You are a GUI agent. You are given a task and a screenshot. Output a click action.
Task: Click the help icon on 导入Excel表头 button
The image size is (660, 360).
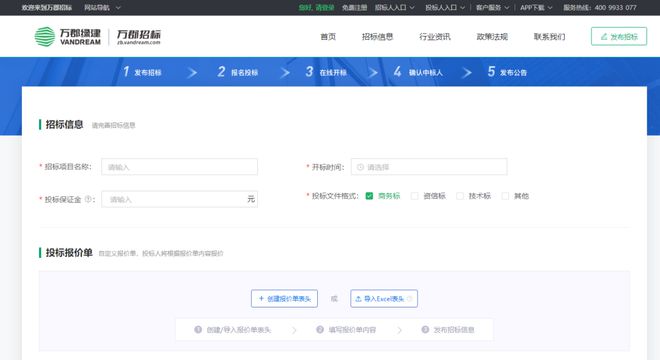tap(410, 299)
